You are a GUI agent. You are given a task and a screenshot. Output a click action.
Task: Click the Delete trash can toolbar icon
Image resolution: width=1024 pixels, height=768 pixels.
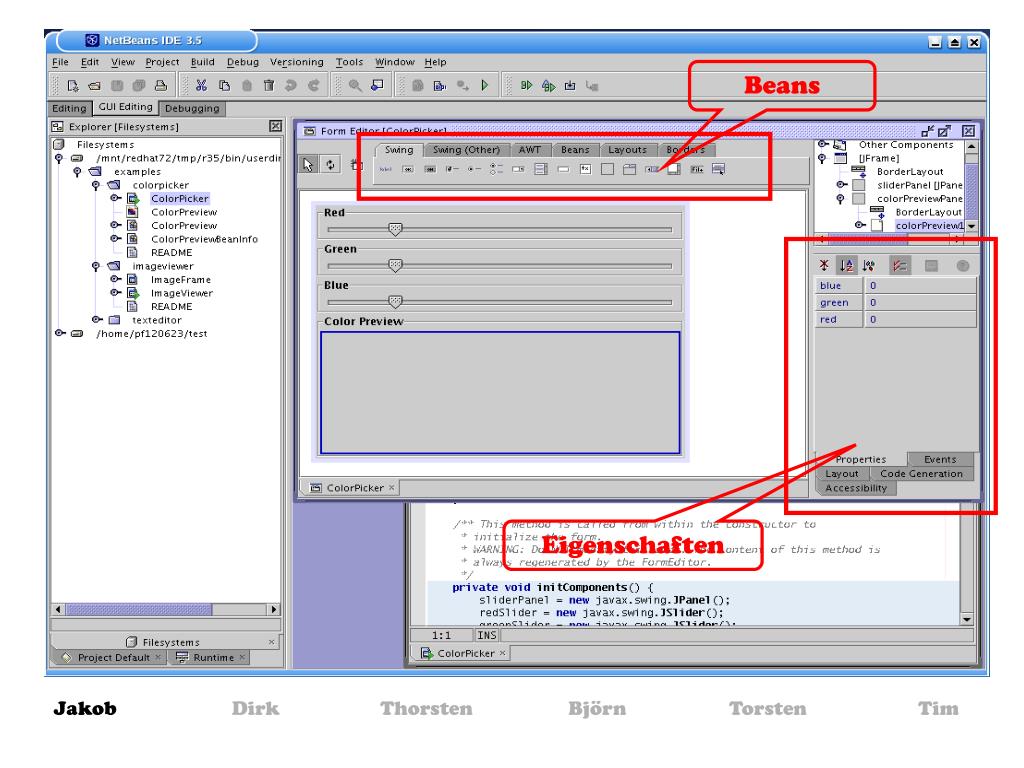point(269,86)
